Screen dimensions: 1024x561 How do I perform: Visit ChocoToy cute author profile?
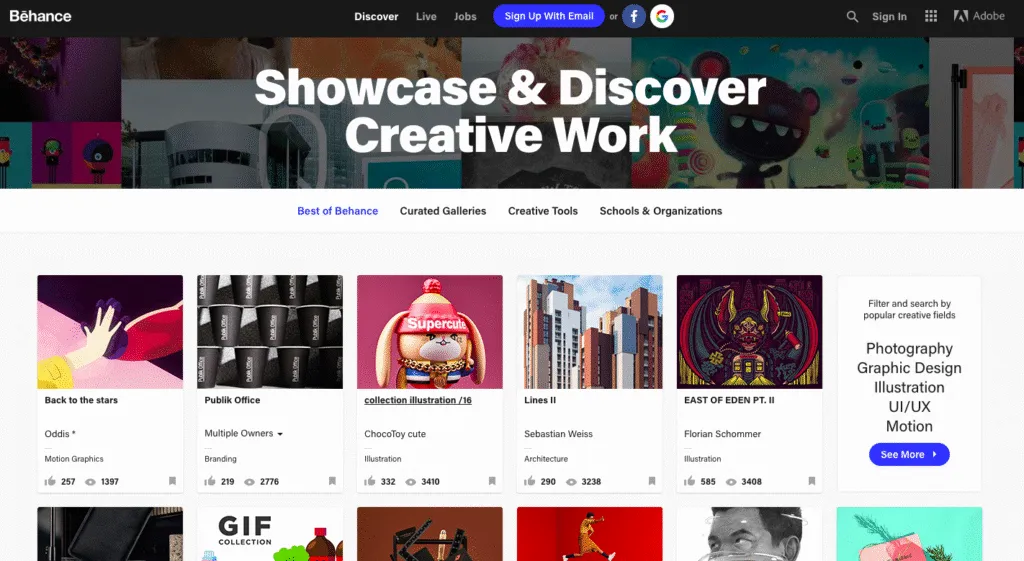[395, 434]
